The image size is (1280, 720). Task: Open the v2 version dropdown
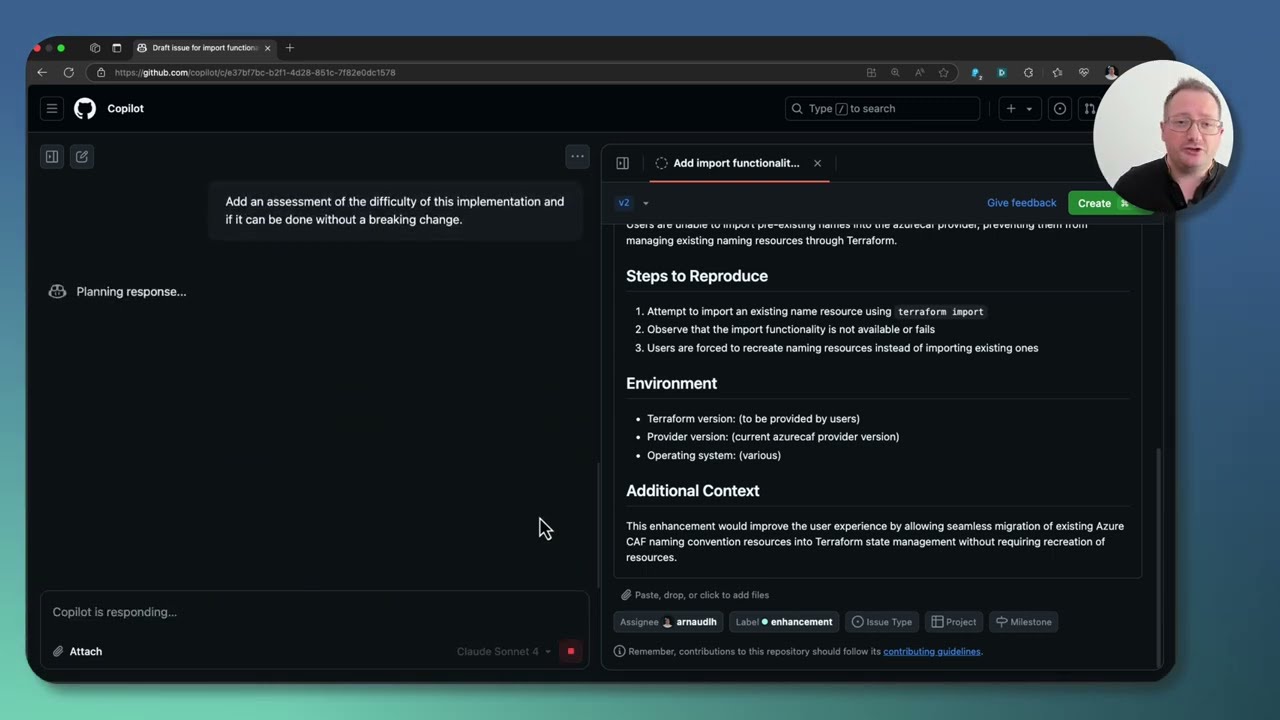(x=633, y=203)
